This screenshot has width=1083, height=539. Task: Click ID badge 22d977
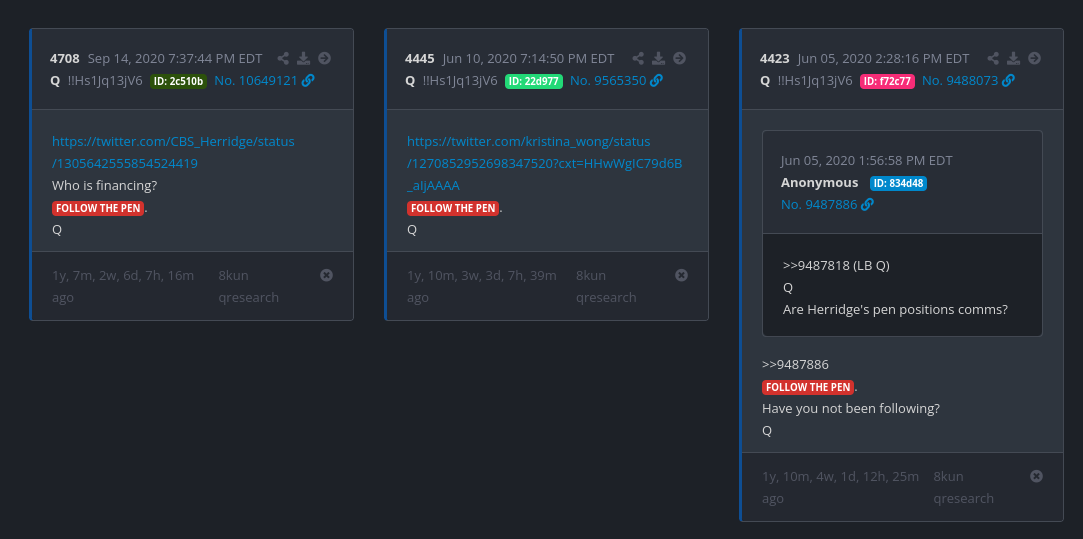point(534,82)
